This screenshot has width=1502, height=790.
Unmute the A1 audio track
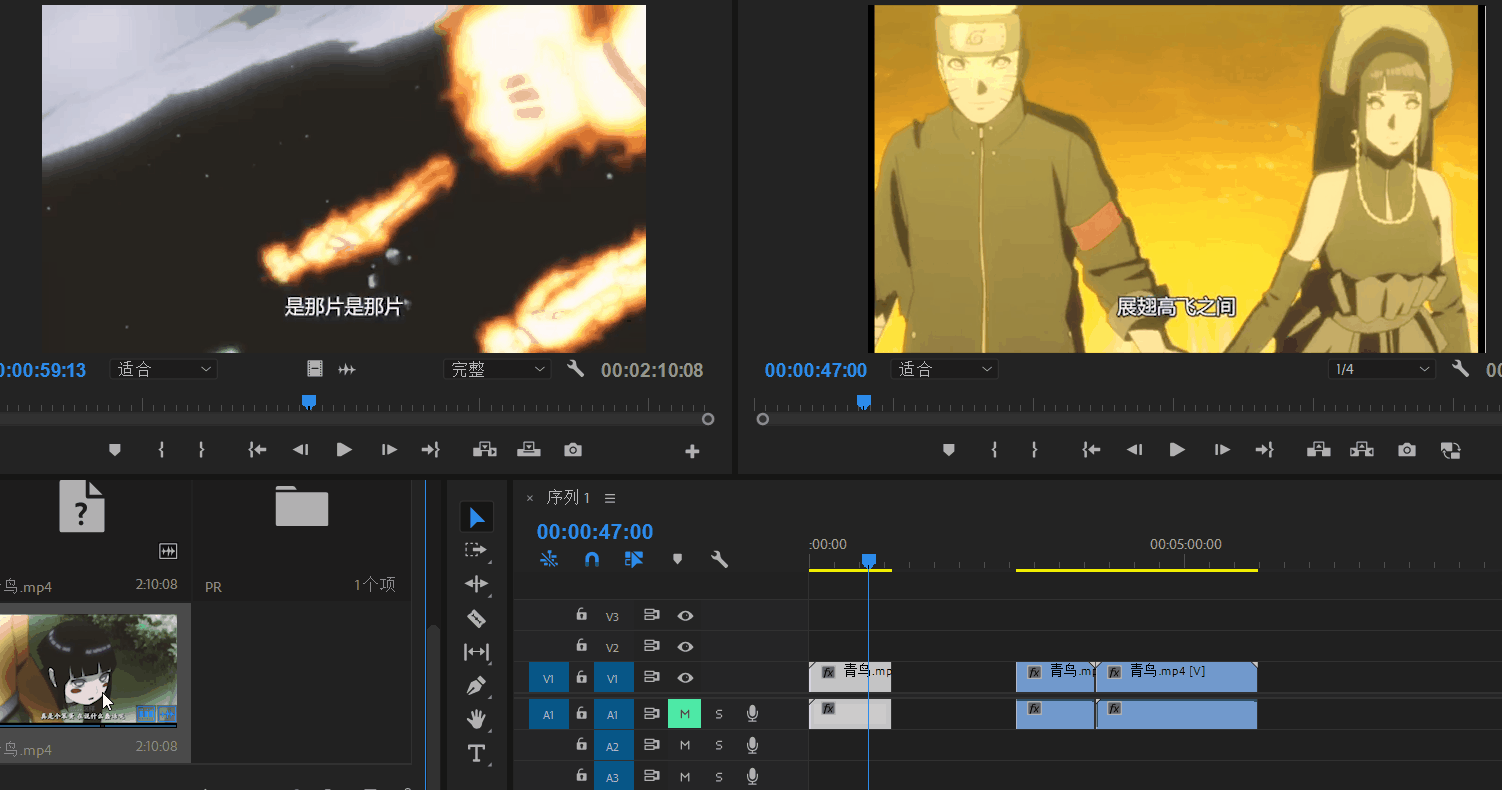click(x=685, y=714)
